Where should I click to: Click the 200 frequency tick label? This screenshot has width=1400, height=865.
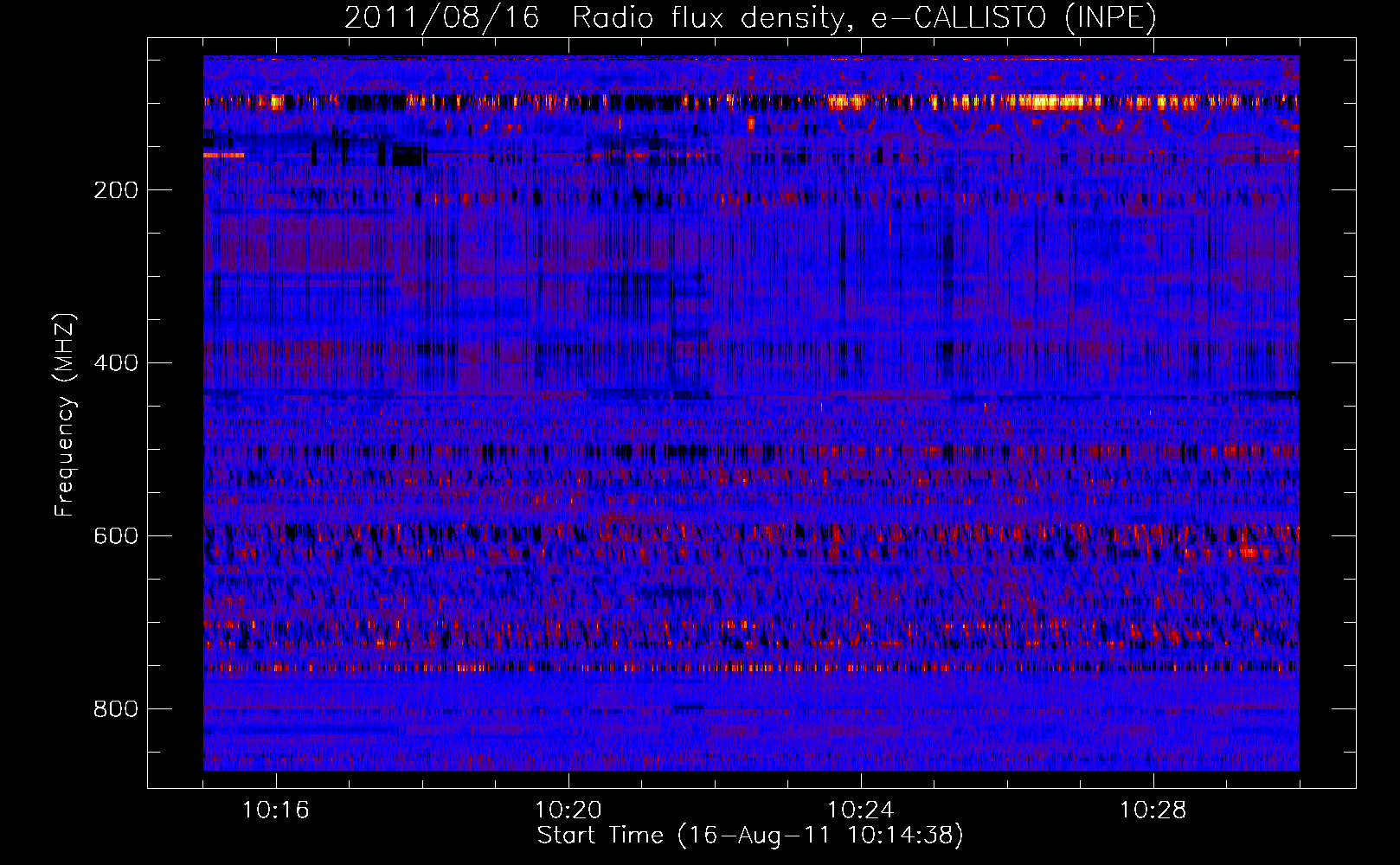[x=115, y=190]
